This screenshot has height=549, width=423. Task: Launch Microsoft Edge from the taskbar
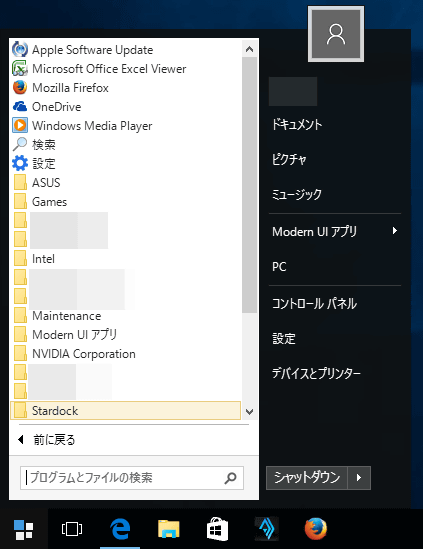120,529
